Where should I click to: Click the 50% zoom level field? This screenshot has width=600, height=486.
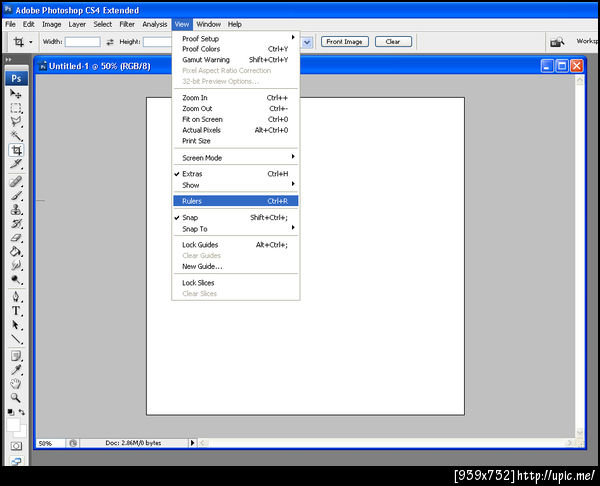[51, 443]
